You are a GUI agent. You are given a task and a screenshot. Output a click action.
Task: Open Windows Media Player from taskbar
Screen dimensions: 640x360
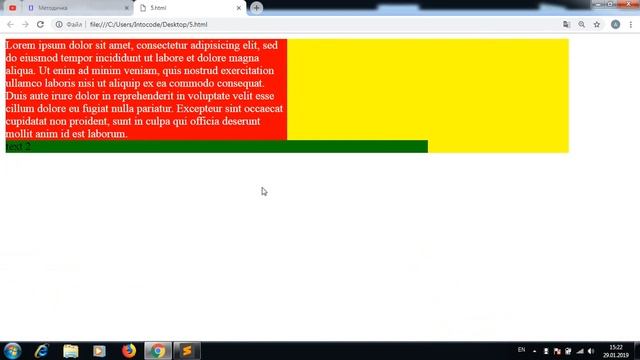pyautogui.click(x=99, y=351)
